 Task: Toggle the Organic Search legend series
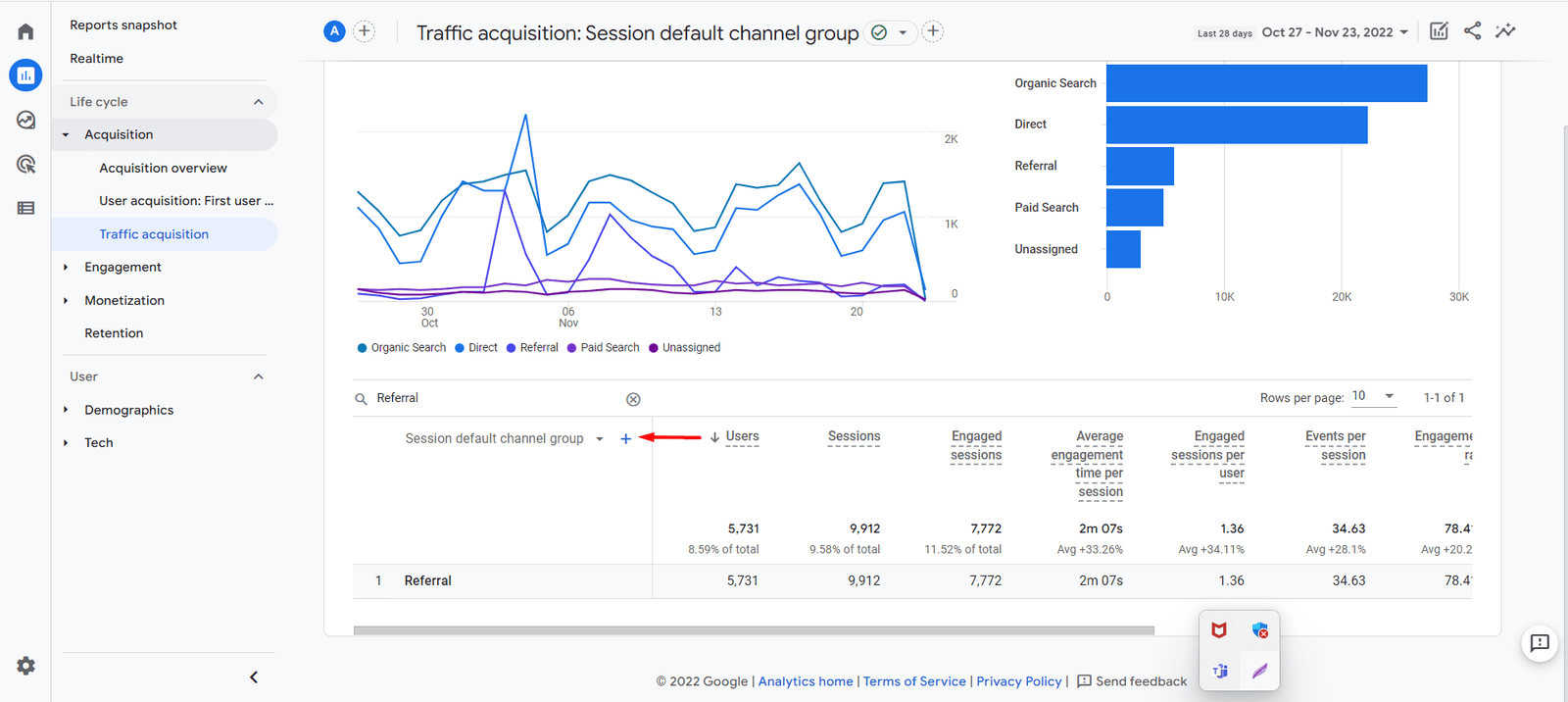click(402, 348)
